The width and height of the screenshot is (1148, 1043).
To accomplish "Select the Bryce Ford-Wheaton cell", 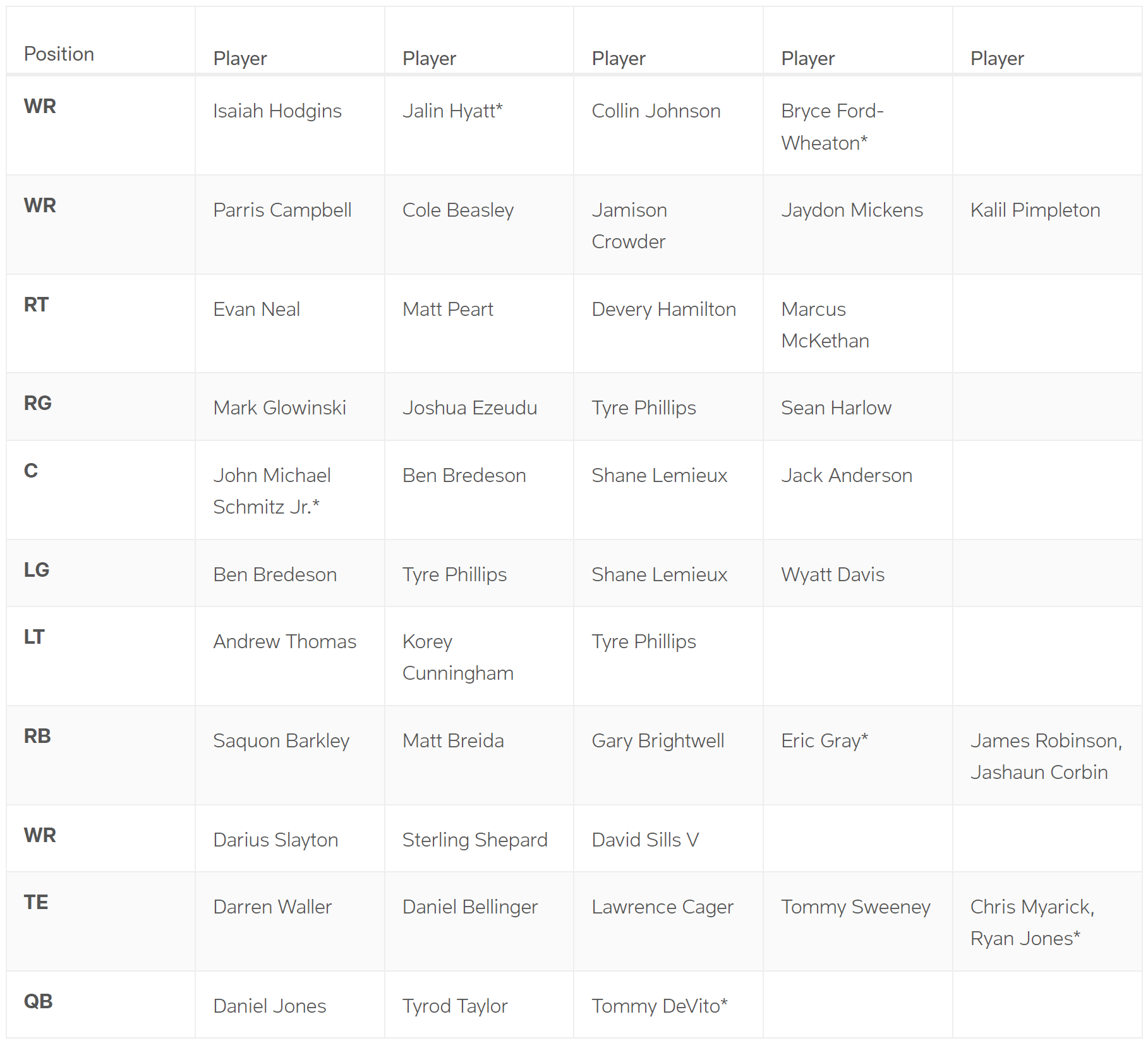I will point(831,127).
